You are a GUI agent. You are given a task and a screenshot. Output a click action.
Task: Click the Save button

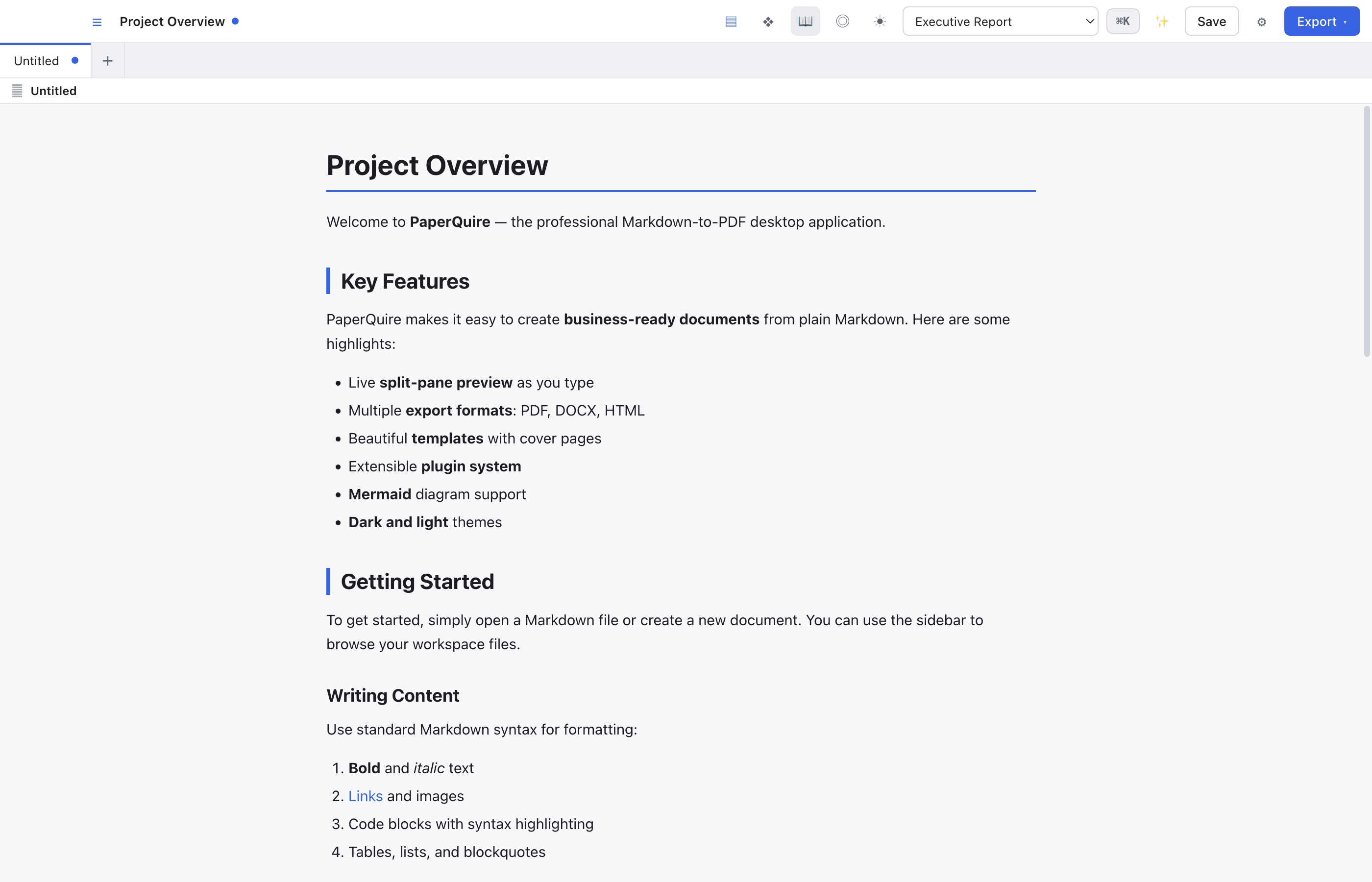click(x=1212, y=22)
